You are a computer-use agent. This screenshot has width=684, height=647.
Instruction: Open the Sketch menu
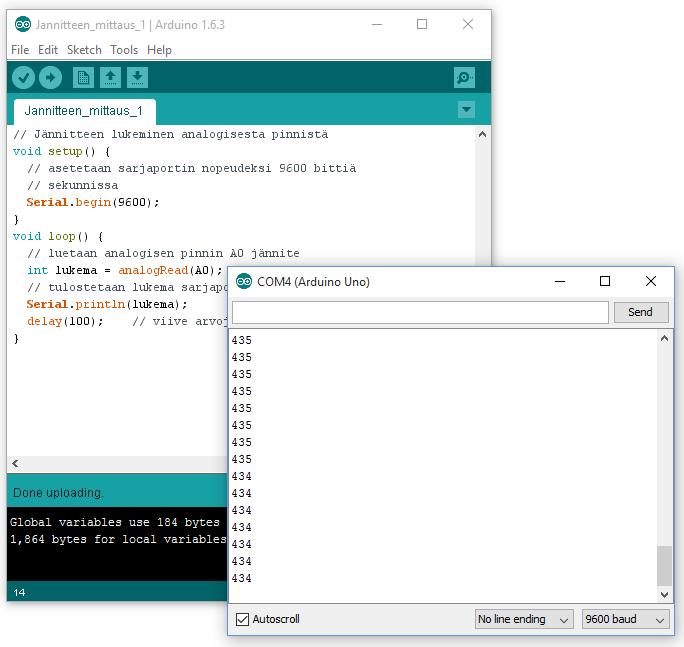click(84, 50)
